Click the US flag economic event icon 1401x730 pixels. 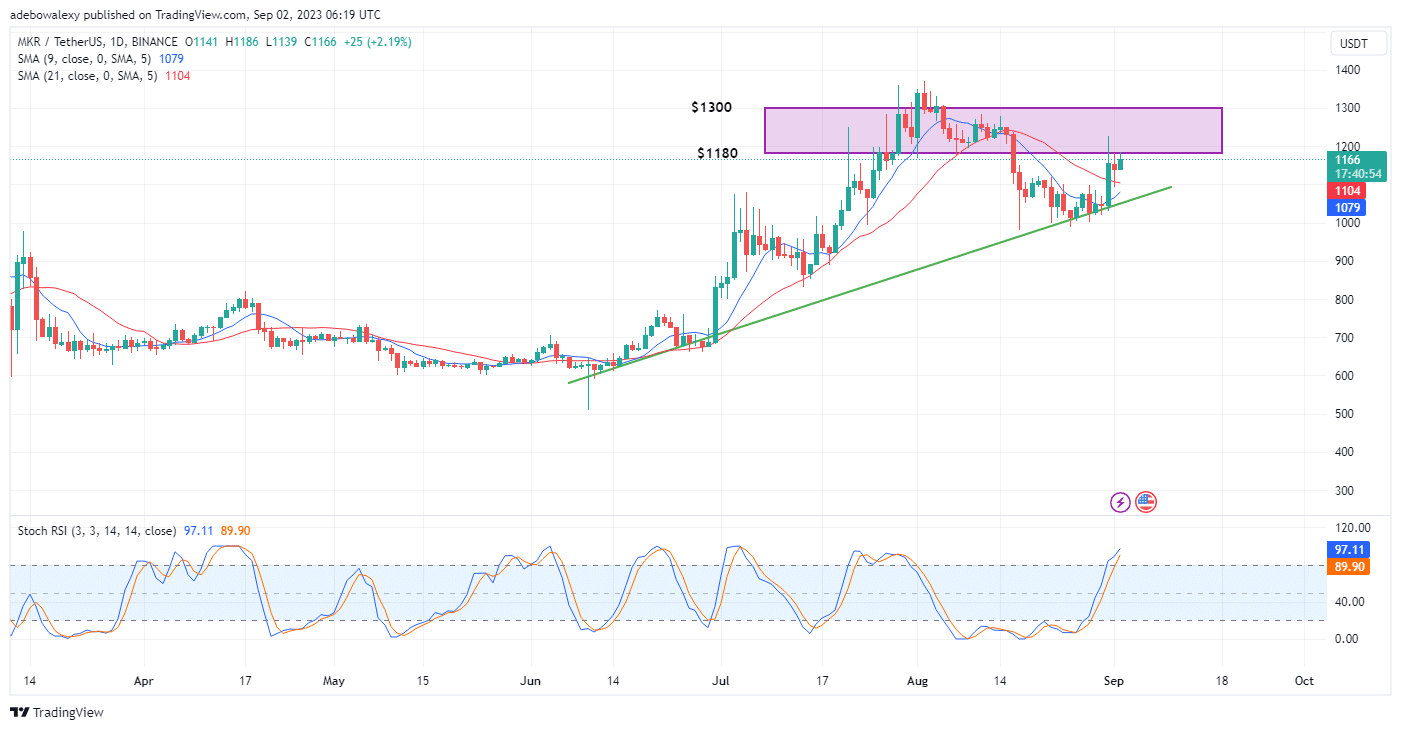click(x=1146, y=502)
